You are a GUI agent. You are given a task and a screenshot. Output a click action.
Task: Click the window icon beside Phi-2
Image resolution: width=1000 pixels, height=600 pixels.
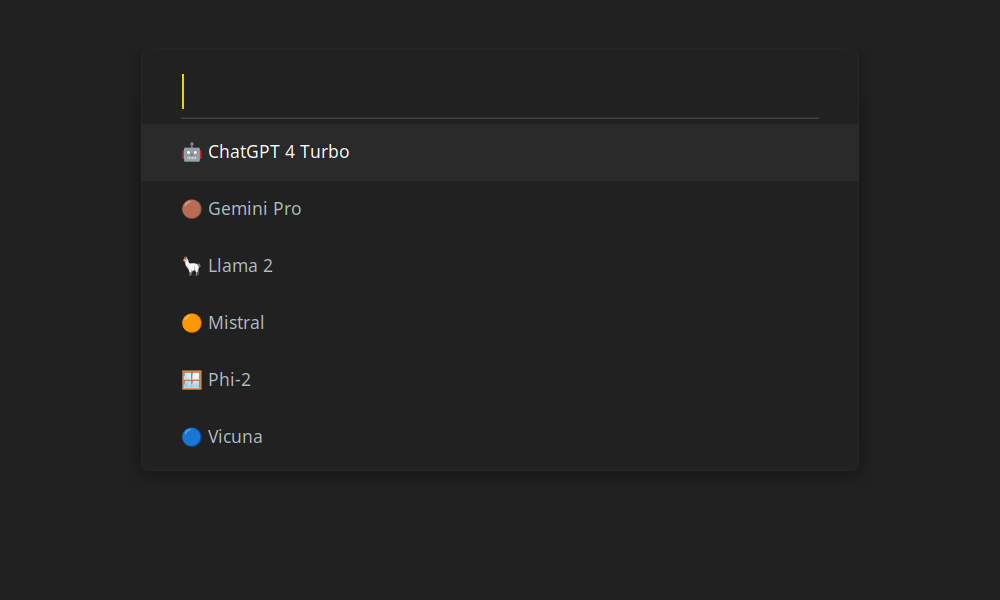(191, 380)
